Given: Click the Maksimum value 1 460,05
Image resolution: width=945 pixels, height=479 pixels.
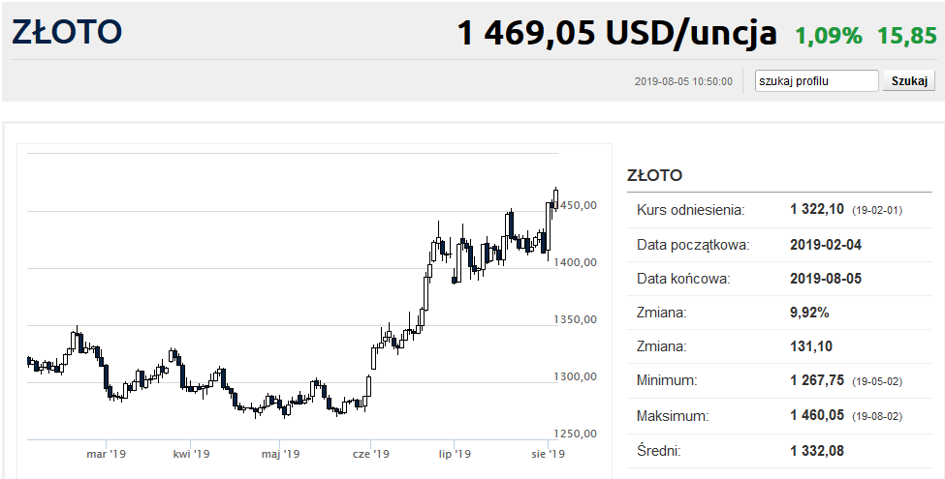Looking at the screenshot, I should [x=817, y=416].
